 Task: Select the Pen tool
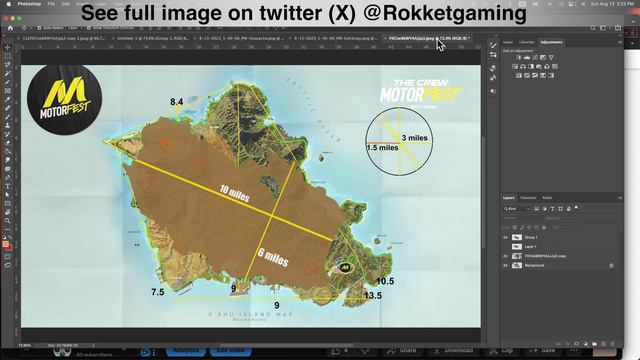[7, 177]
